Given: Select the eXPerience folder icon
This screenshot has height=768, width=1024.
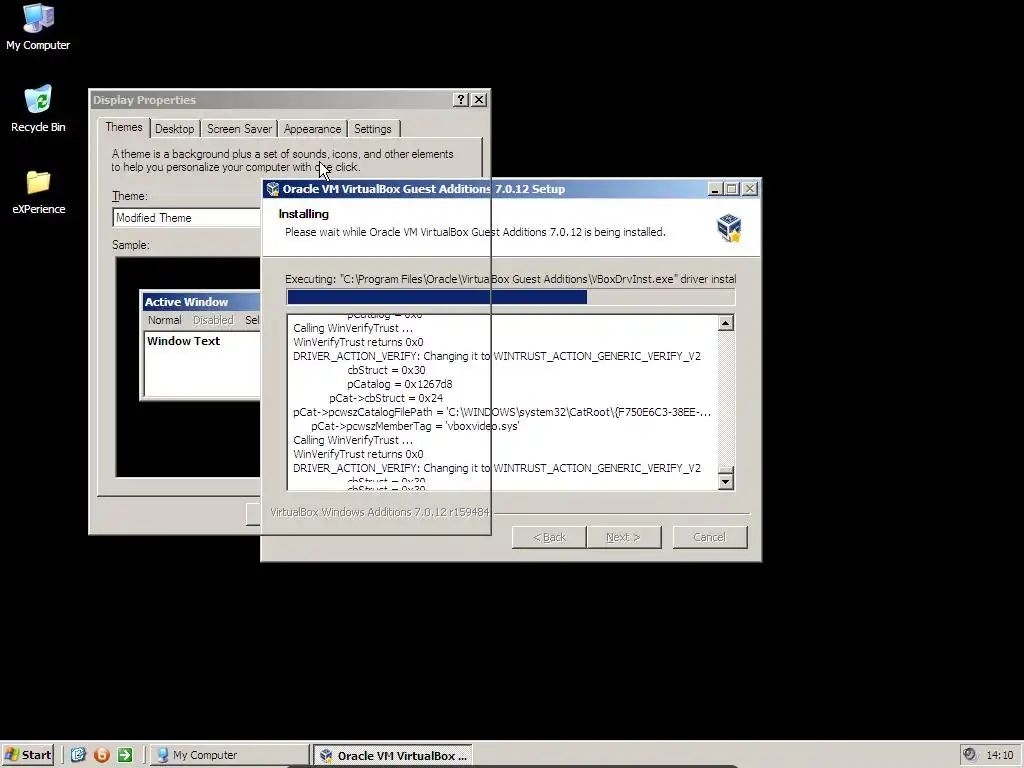Looking at the screenshot, I should click(38, 192).
